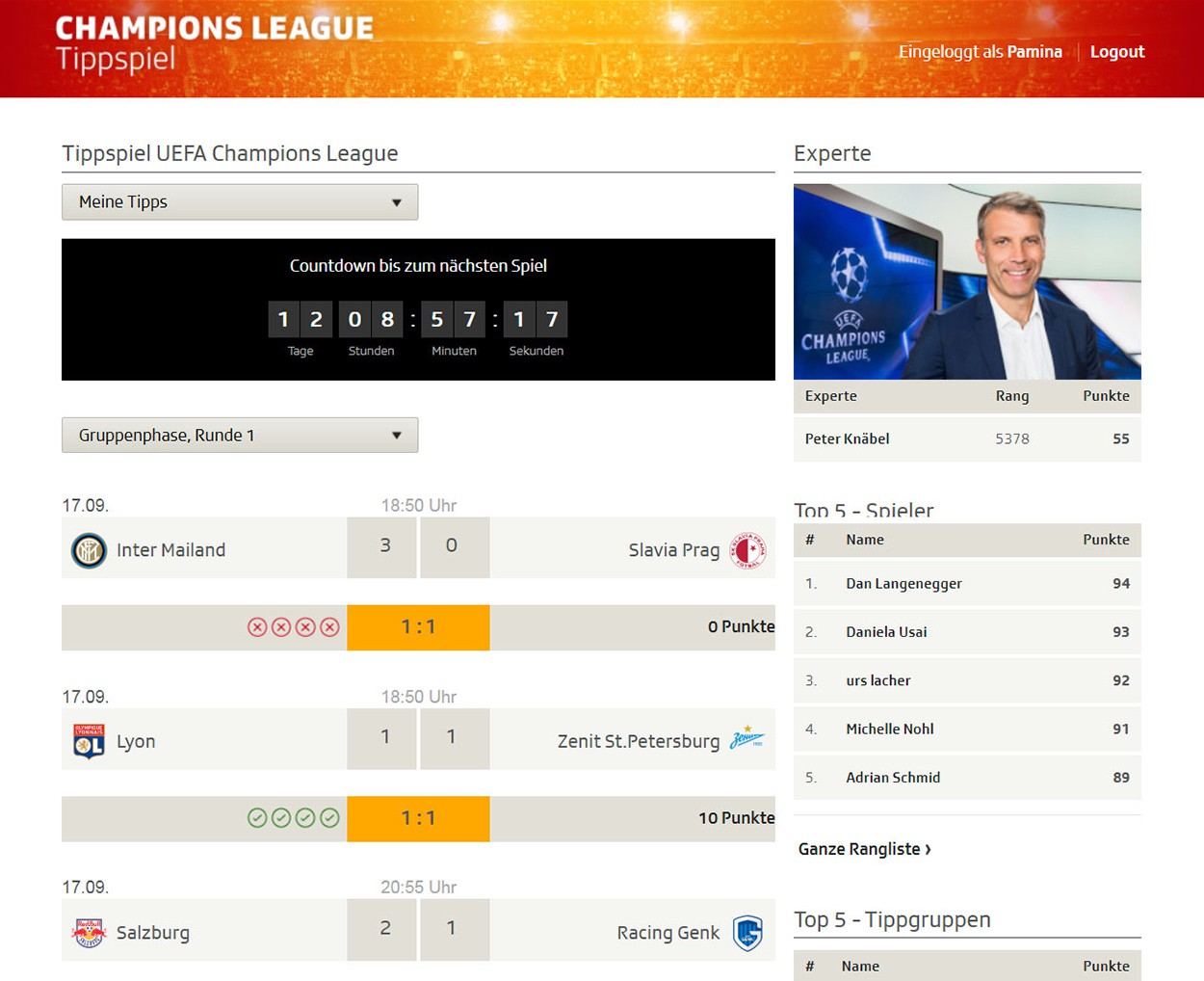The image size is (1204, 981).
Task: Click the username Pamina in header
Action: point(1034,52)
